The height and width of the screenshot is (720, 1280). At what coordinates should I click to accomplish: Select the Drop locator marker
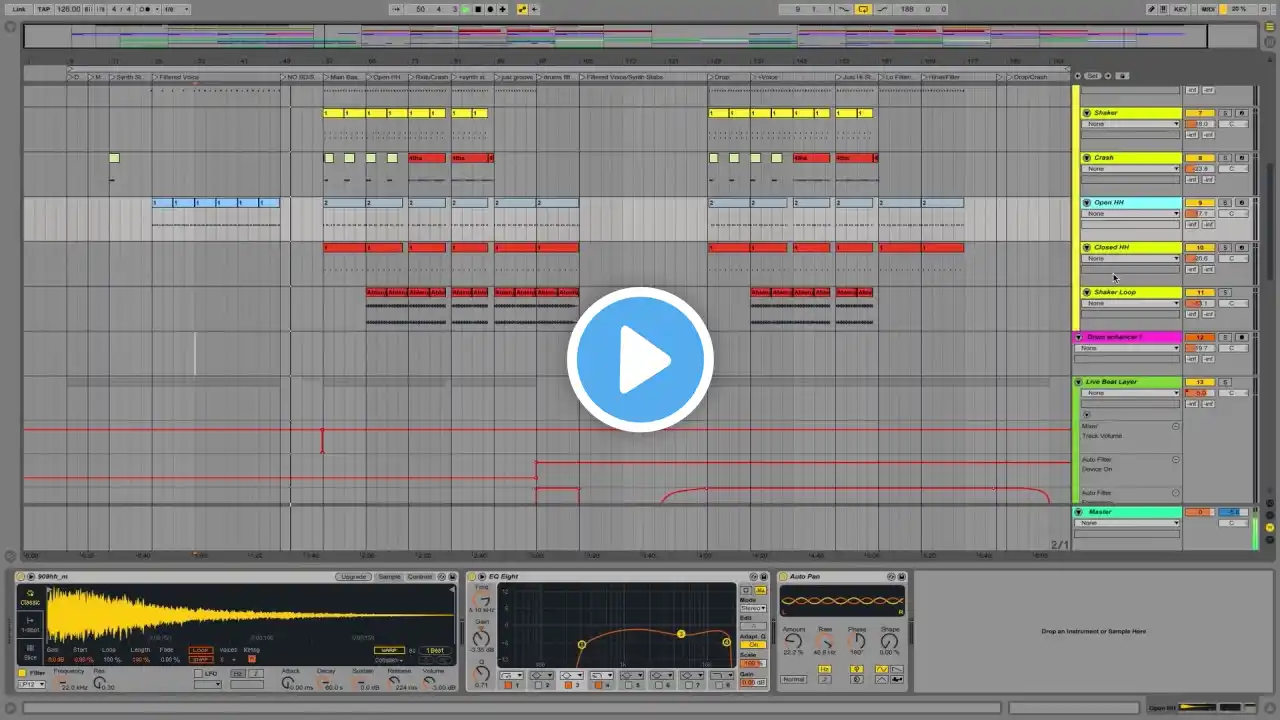(x=722, y=77)
